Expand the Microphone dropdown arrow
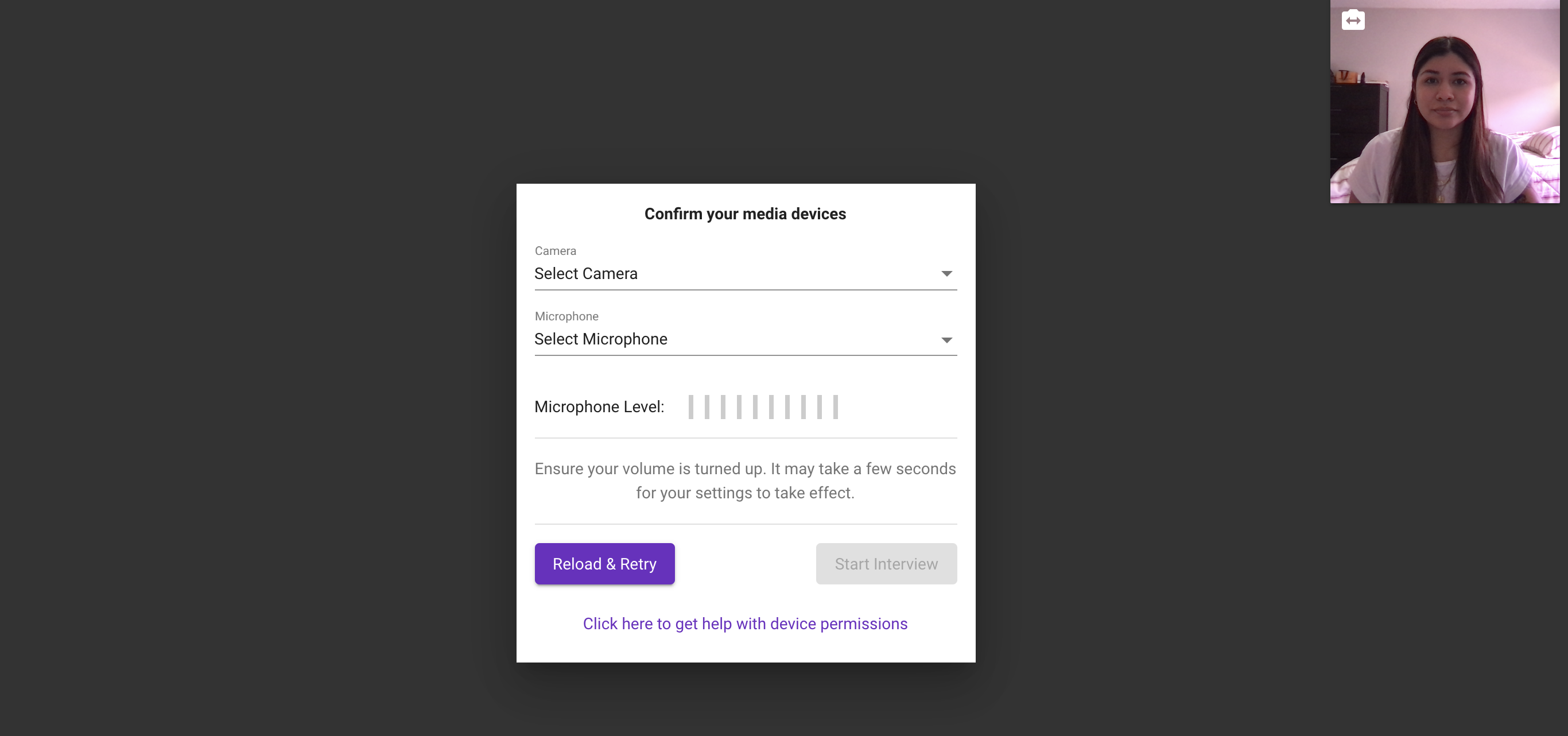Viewport: 1568px width, 736px height. click(x=946, y=340)
